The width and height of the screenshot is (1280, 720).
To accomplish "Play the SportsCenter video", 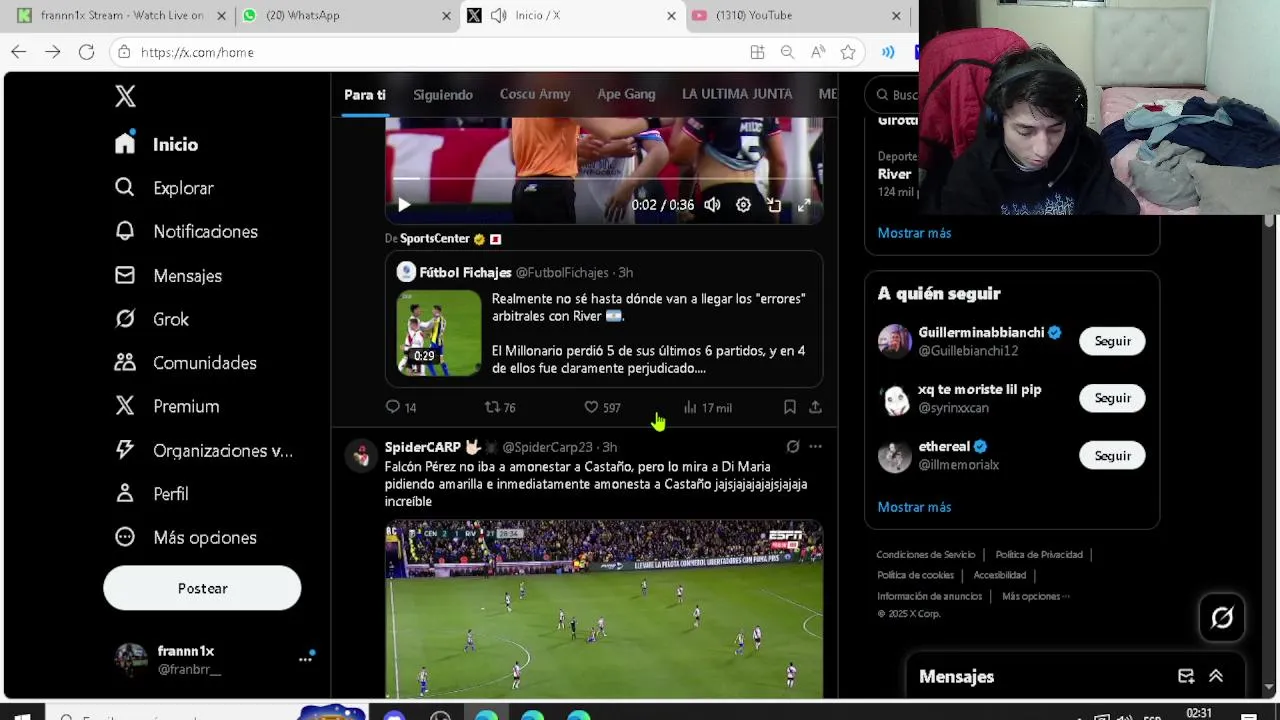I will [404, 205].
